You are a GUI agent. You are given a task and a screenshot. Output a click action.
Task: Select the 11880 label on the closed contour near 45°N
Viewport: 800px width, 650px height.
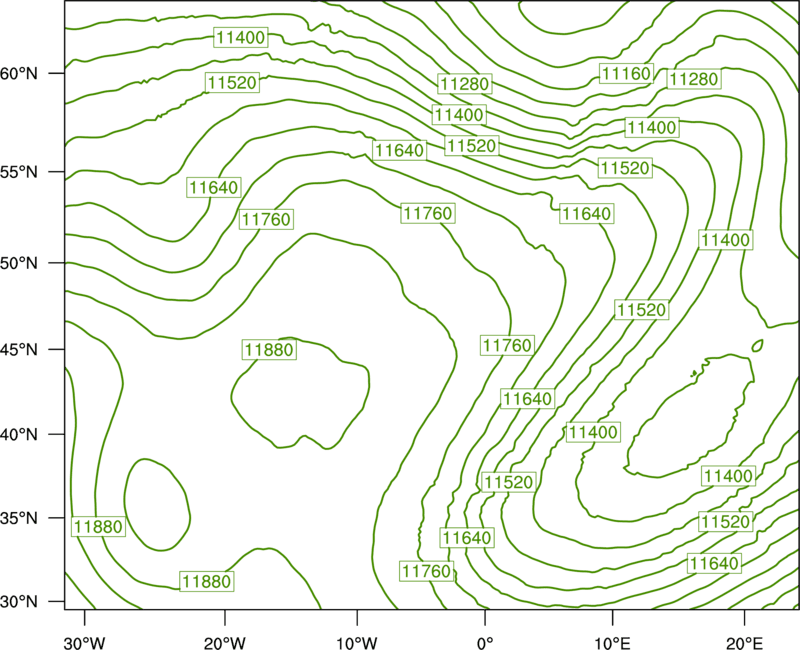(x=269, y=349)
